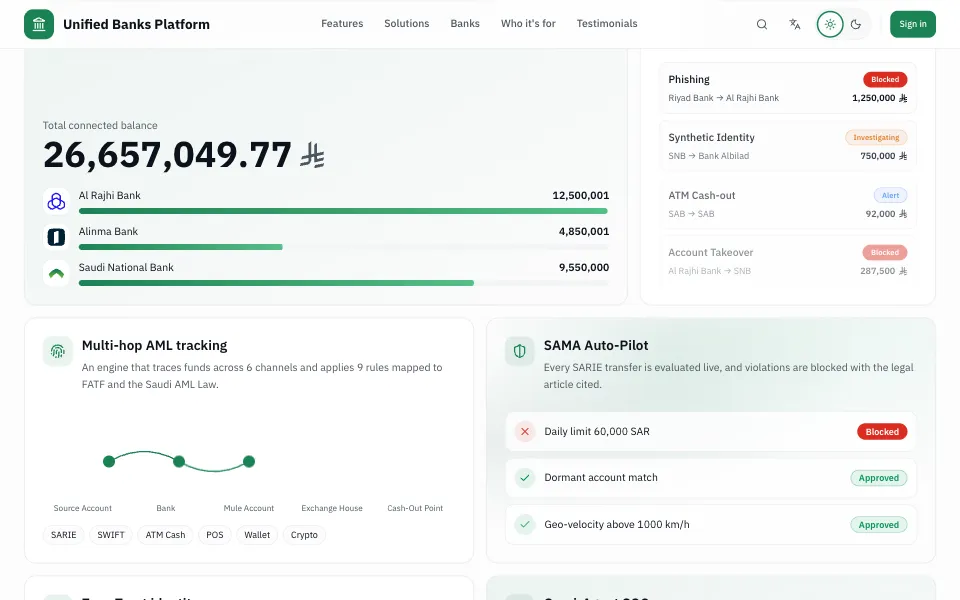960x600 pixels.
Task: Click the Investigating badge on Synthetic Identity
Action: pyautogui.click(x=876, y=138)
